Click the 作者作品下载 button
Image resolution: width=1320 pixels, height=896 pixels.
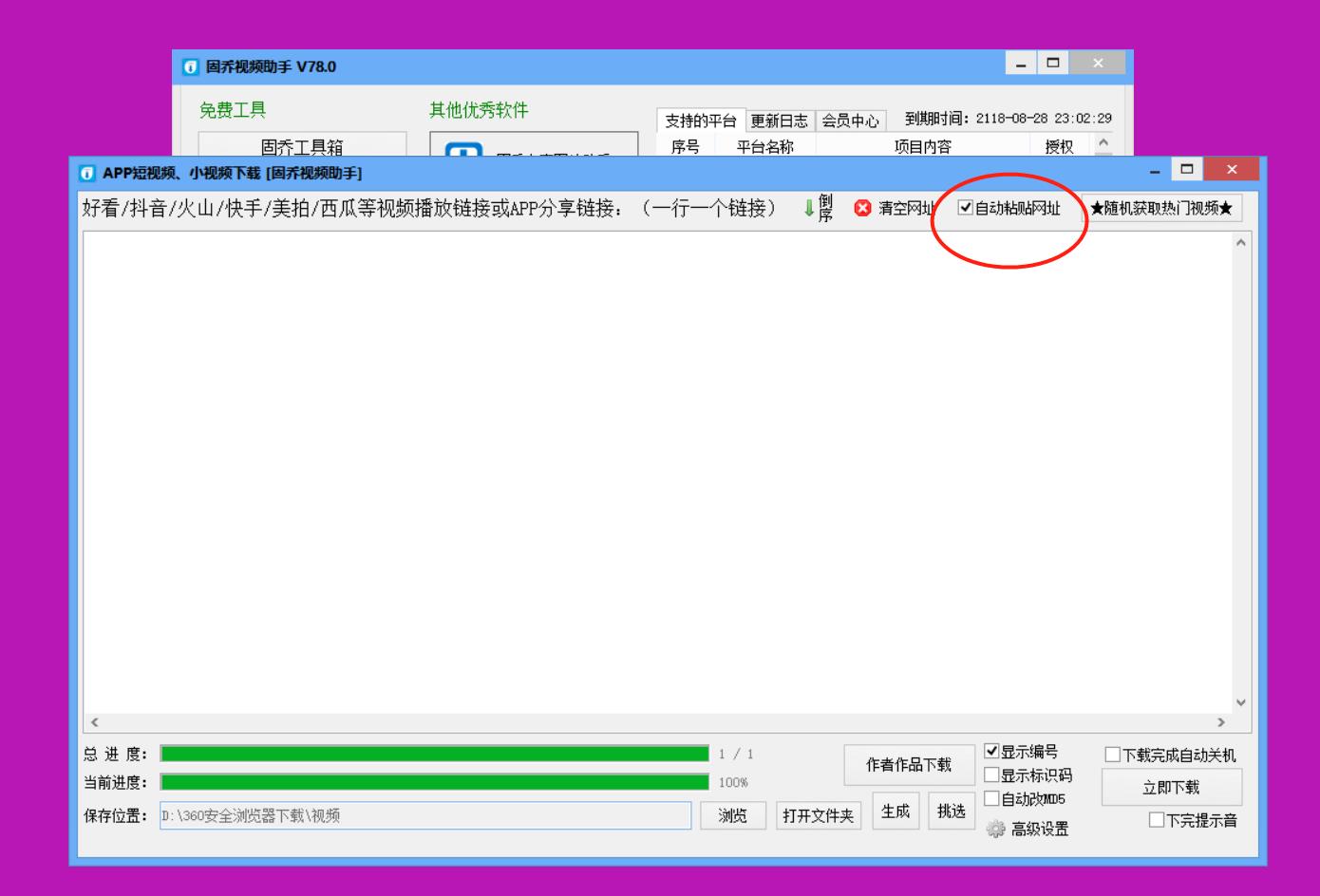tap(909, 765)
